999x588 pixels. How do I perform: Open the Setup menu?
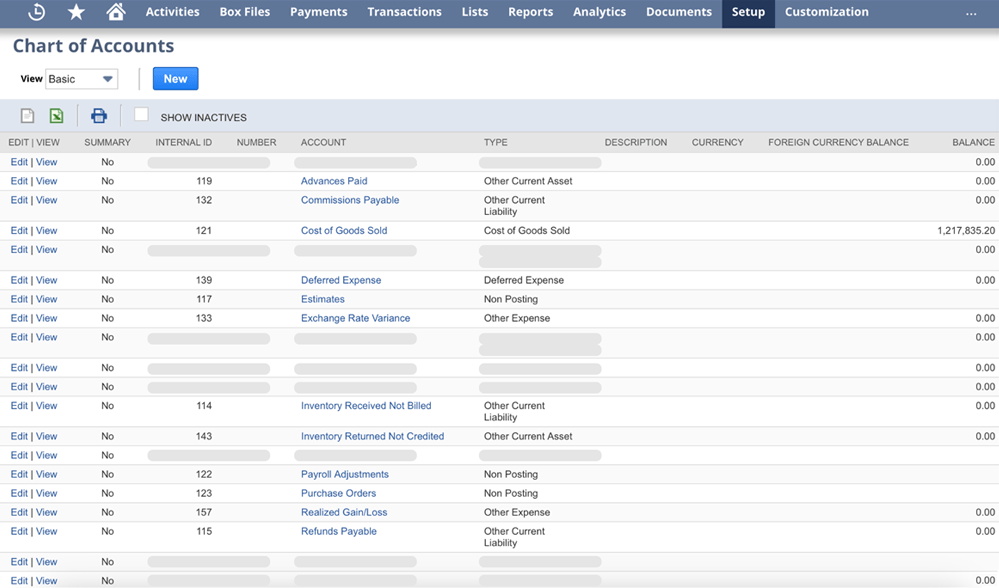tap(749, 13)
